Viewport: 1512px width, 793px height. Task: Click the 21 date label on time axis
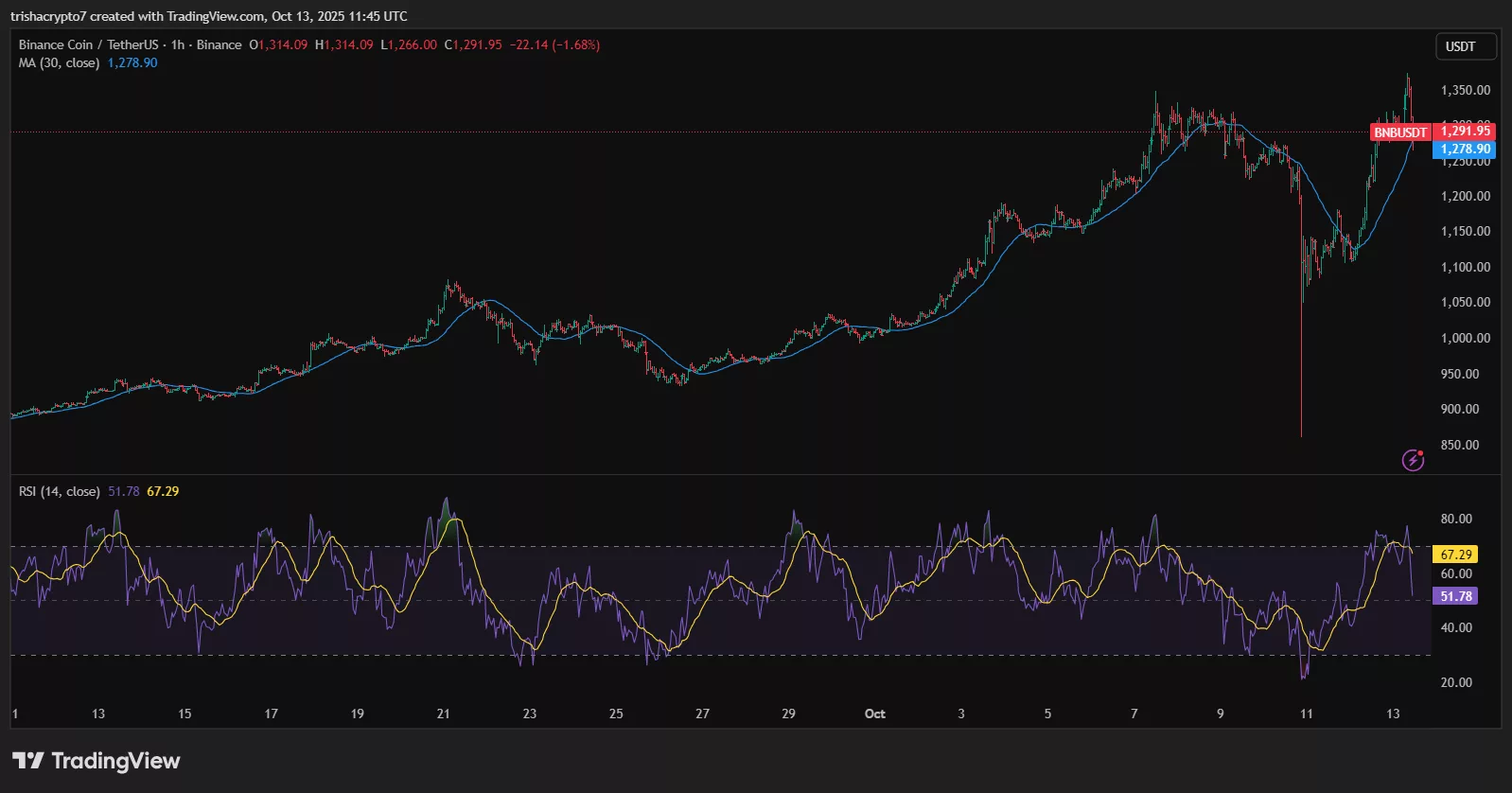pyautogui.click(x=443, y=714)
